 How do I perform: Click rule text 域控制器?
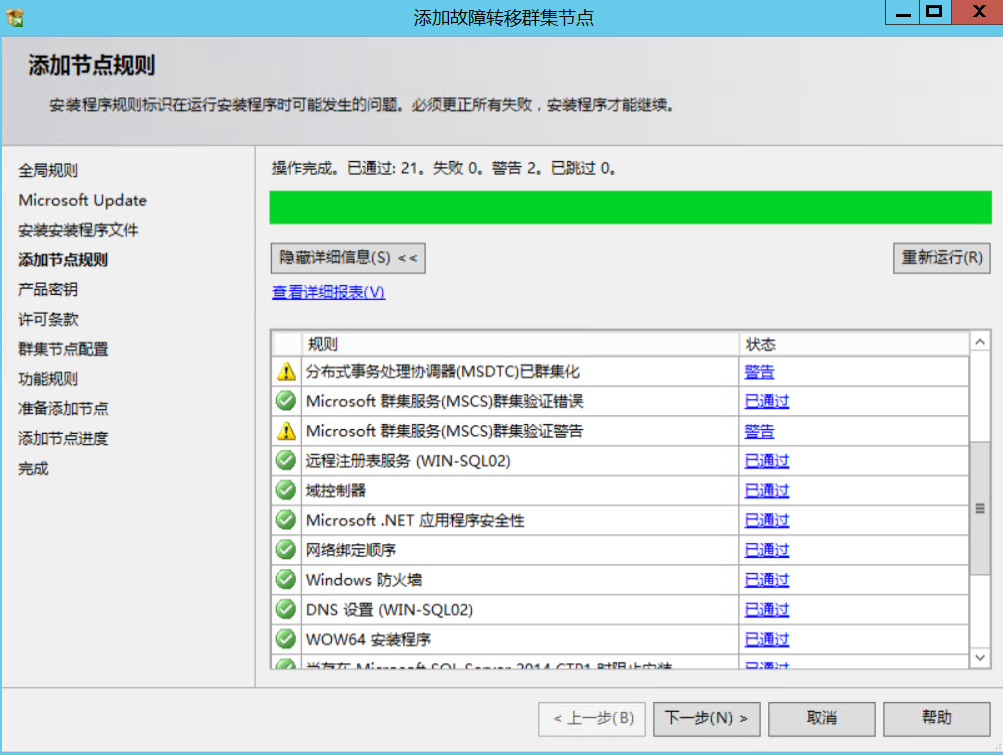click(336, 491)
